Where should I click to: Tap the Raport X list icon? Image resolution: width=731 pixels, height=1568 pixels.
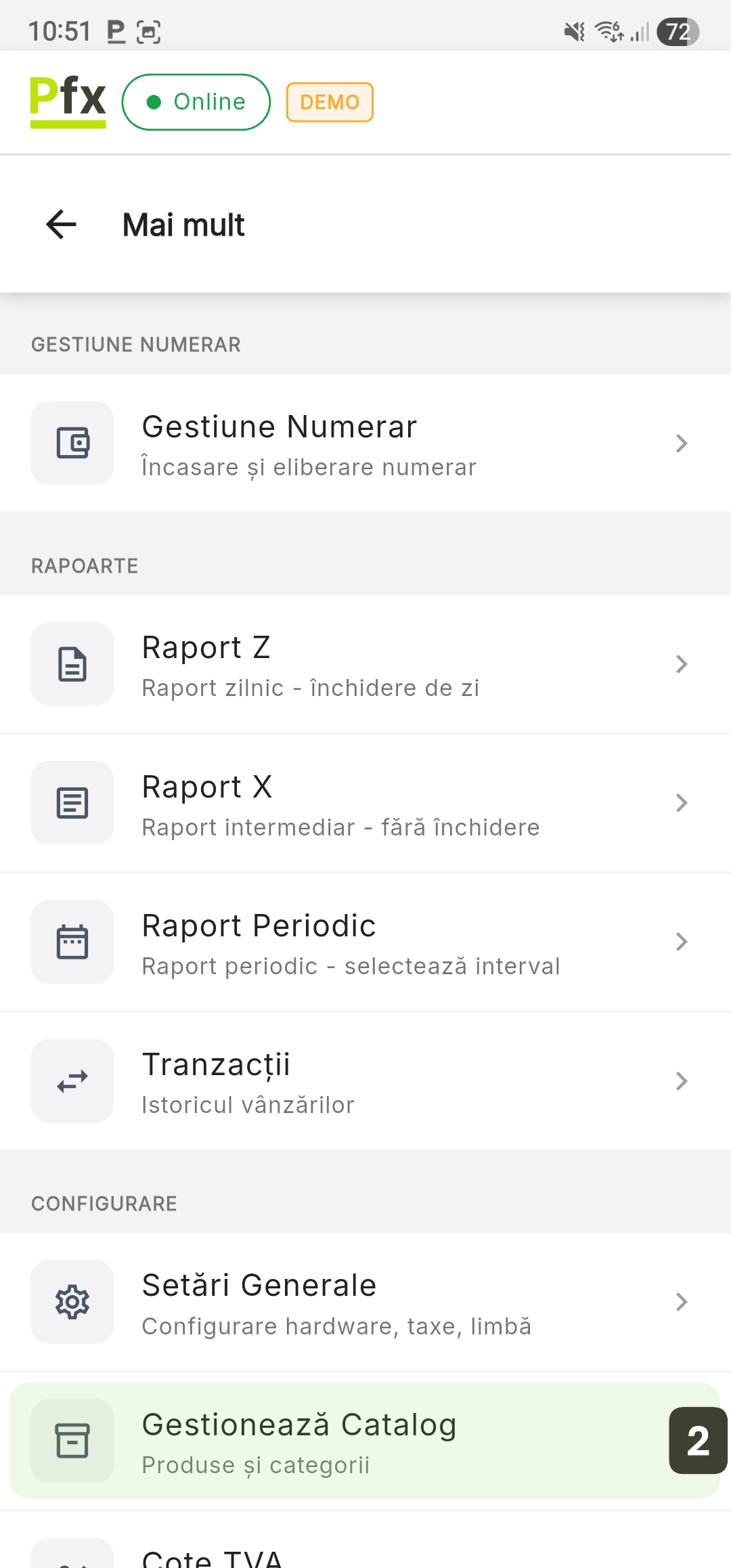[72, 803]
